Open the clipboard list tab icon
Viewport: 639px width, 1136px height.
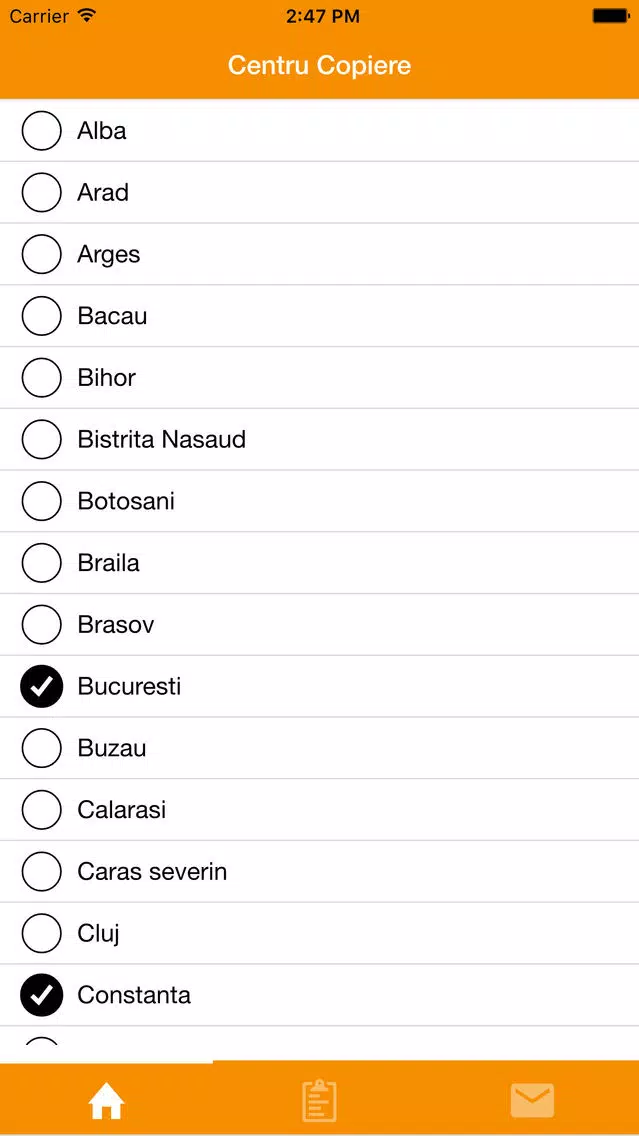320,1101
